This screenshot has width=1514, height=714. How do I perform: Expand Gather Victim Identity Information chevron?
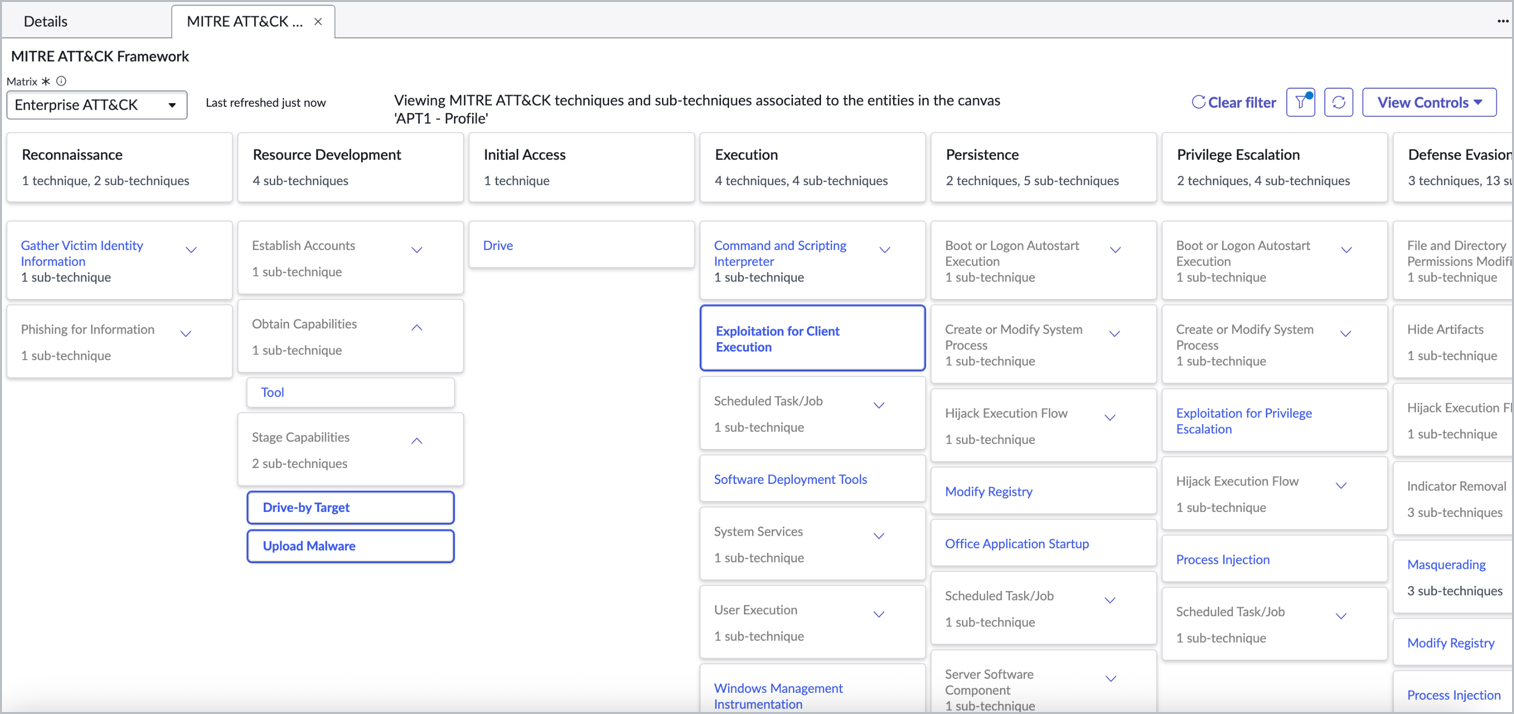coord(191,250)
